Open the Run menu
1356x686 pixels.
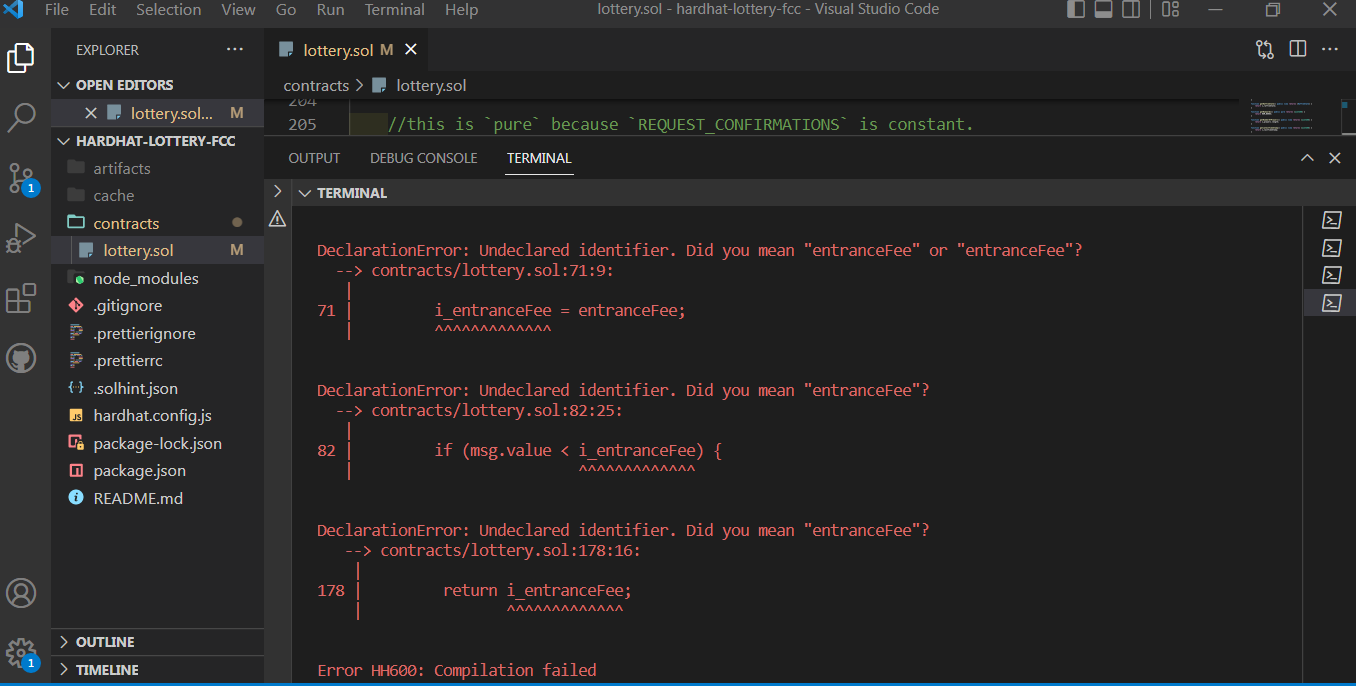tap(330, 10)
